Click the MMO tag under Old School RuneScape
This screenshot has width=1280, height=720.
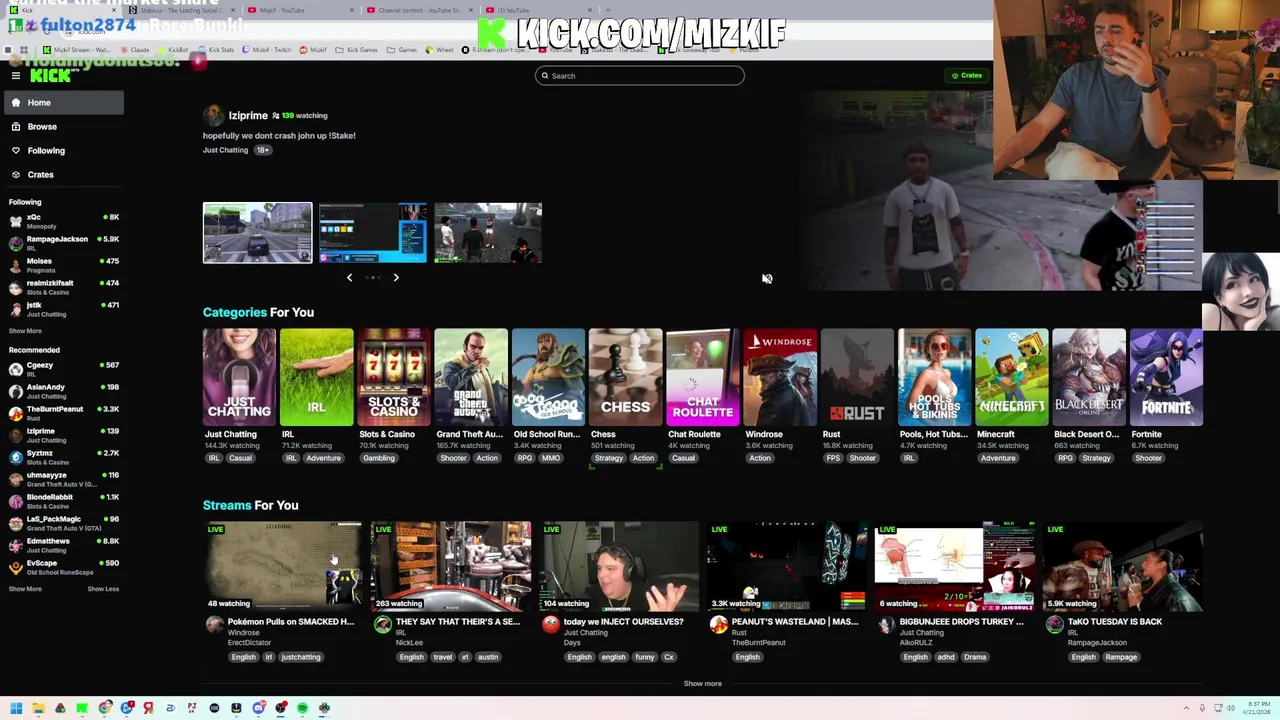click(551, 458)
